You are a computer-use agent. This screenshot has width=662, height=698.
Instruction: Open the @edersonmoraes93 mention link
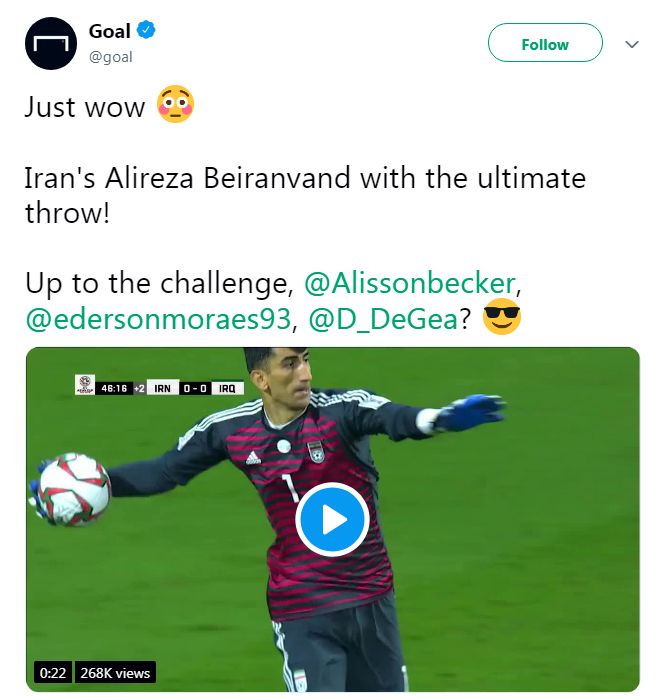click(x=158, y=319)
